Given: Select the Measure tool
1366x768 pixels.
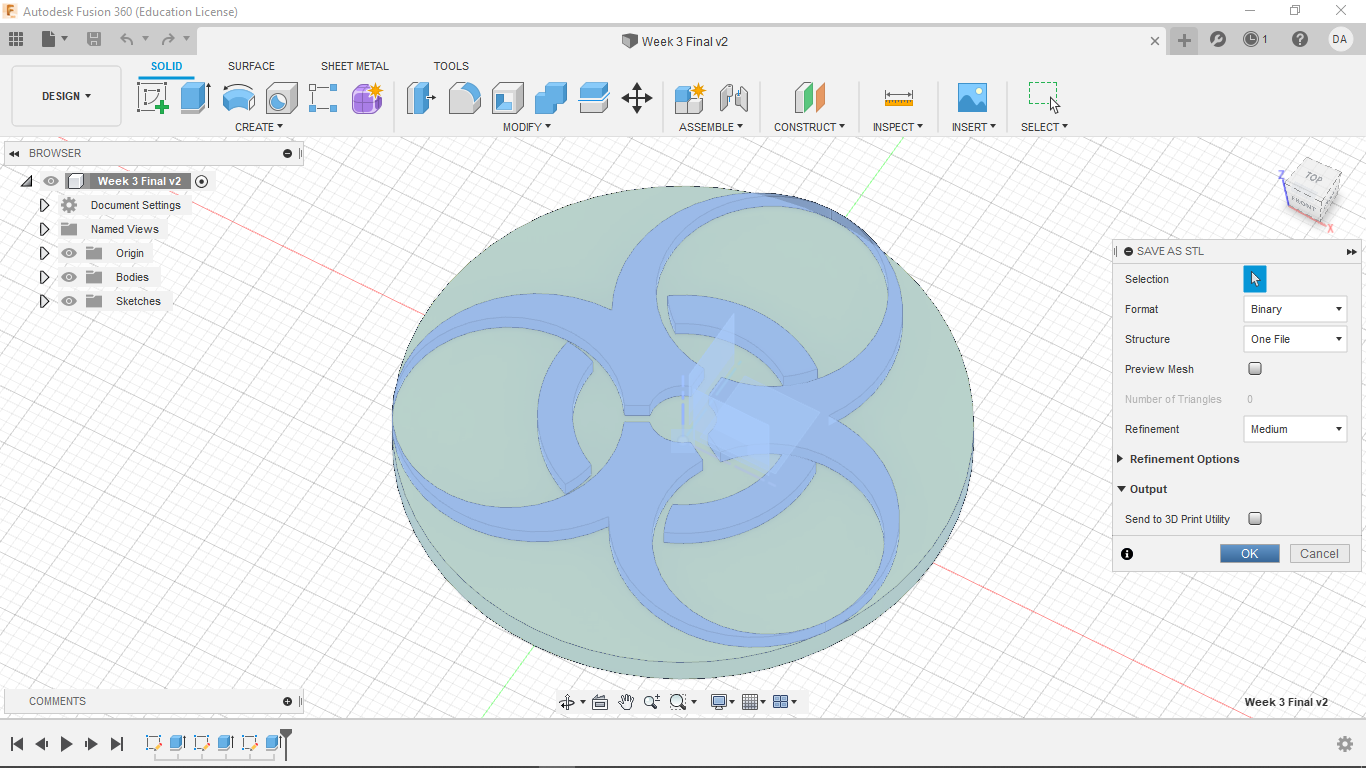Looking at the screenshot, I should pyautogui.click(x=898, y=98).
